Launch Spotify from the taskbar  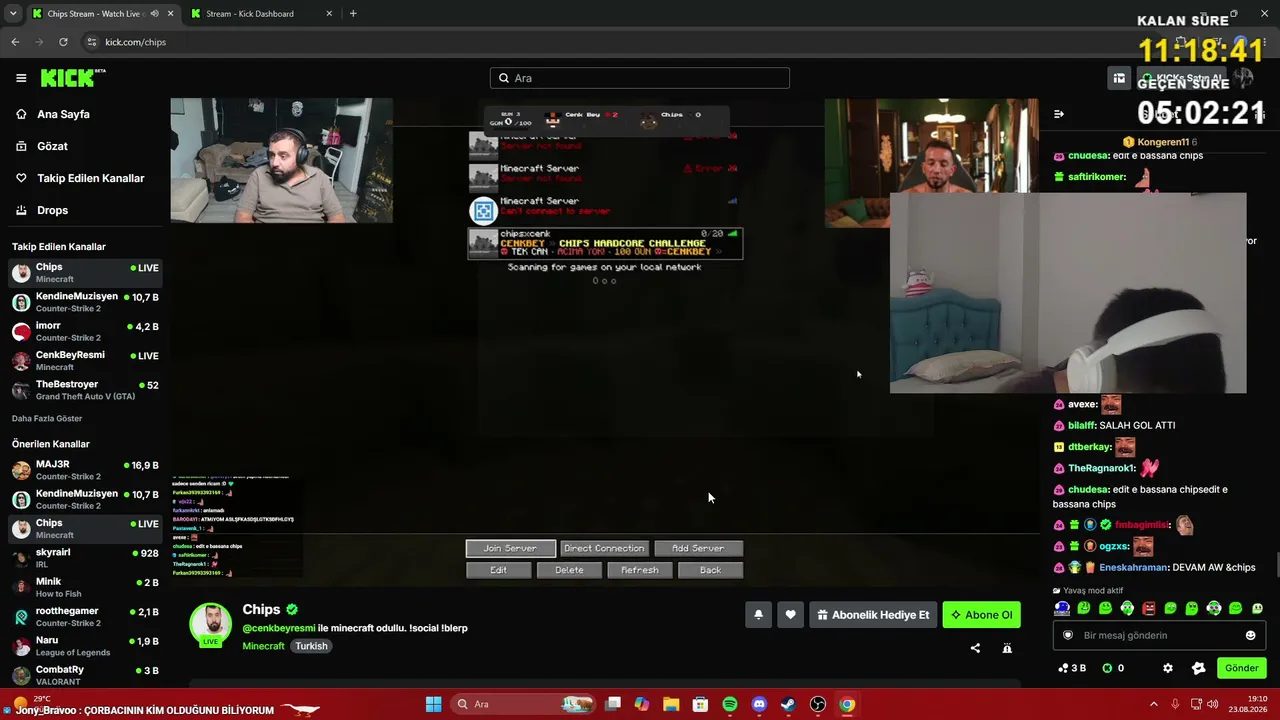(x=730, y=704)
